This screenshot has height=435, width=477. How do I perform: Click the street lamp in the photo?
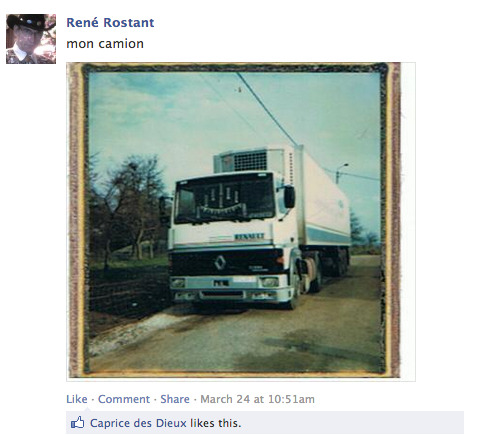[x=340, y=172]
